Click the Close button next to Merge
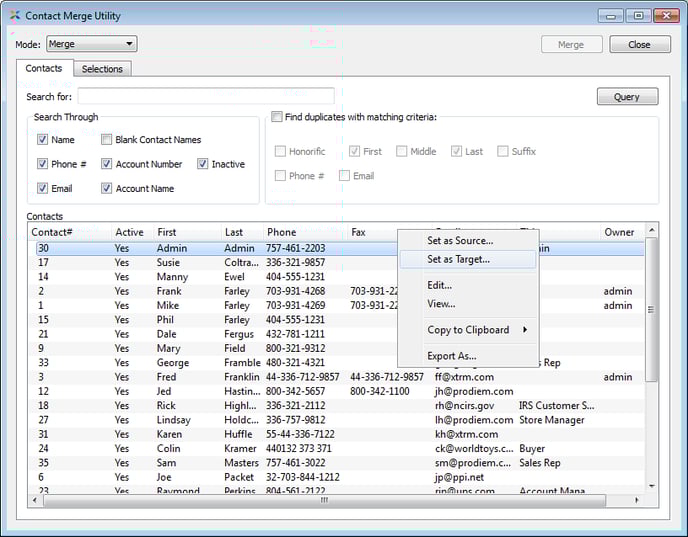Screen dimensions: 688x537 click(x=639, y=44)
